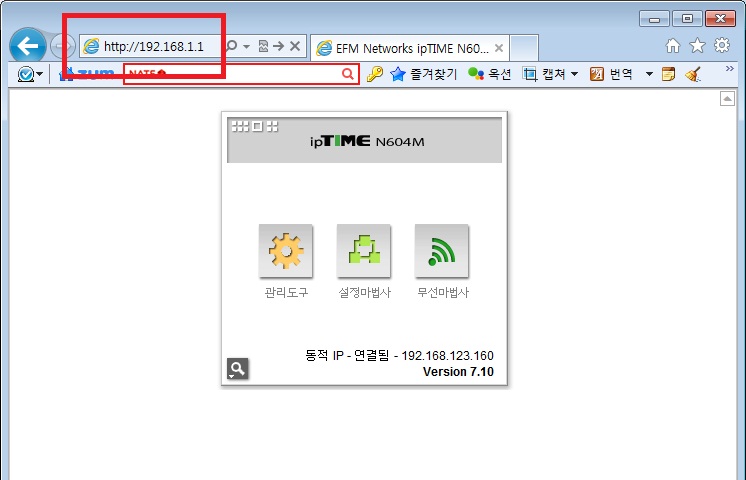Click the Internet Explorer page icon in address bar

[x=91, y=46]
